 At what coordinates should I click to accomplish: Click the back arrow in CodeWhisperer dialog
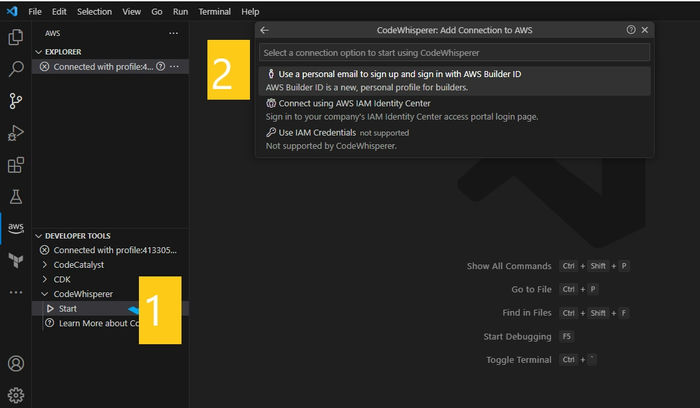click(x=265, y=30)
